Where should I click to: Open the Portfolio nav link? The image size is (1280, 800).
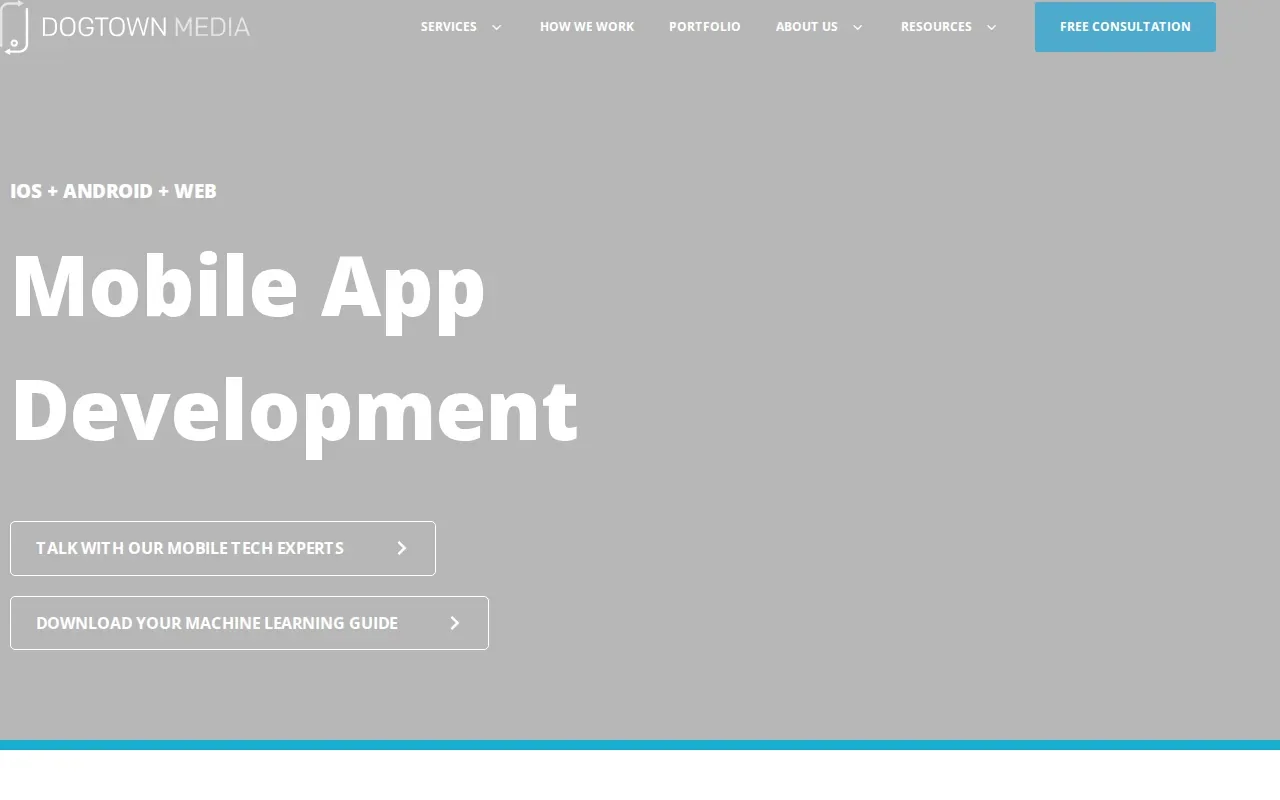coord(705,27)
